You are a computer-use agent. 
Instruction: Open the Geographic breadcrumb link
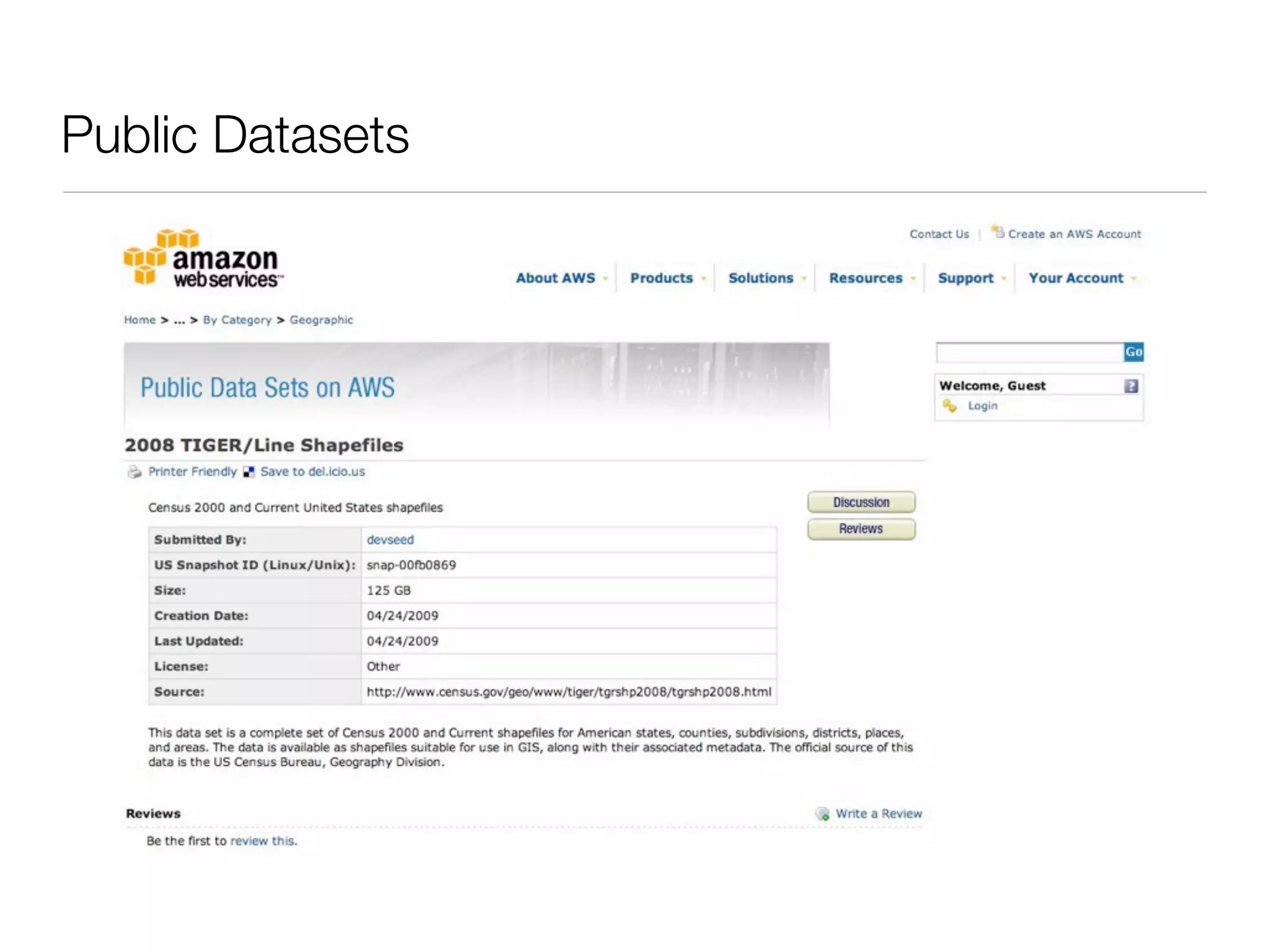(321, 320)
